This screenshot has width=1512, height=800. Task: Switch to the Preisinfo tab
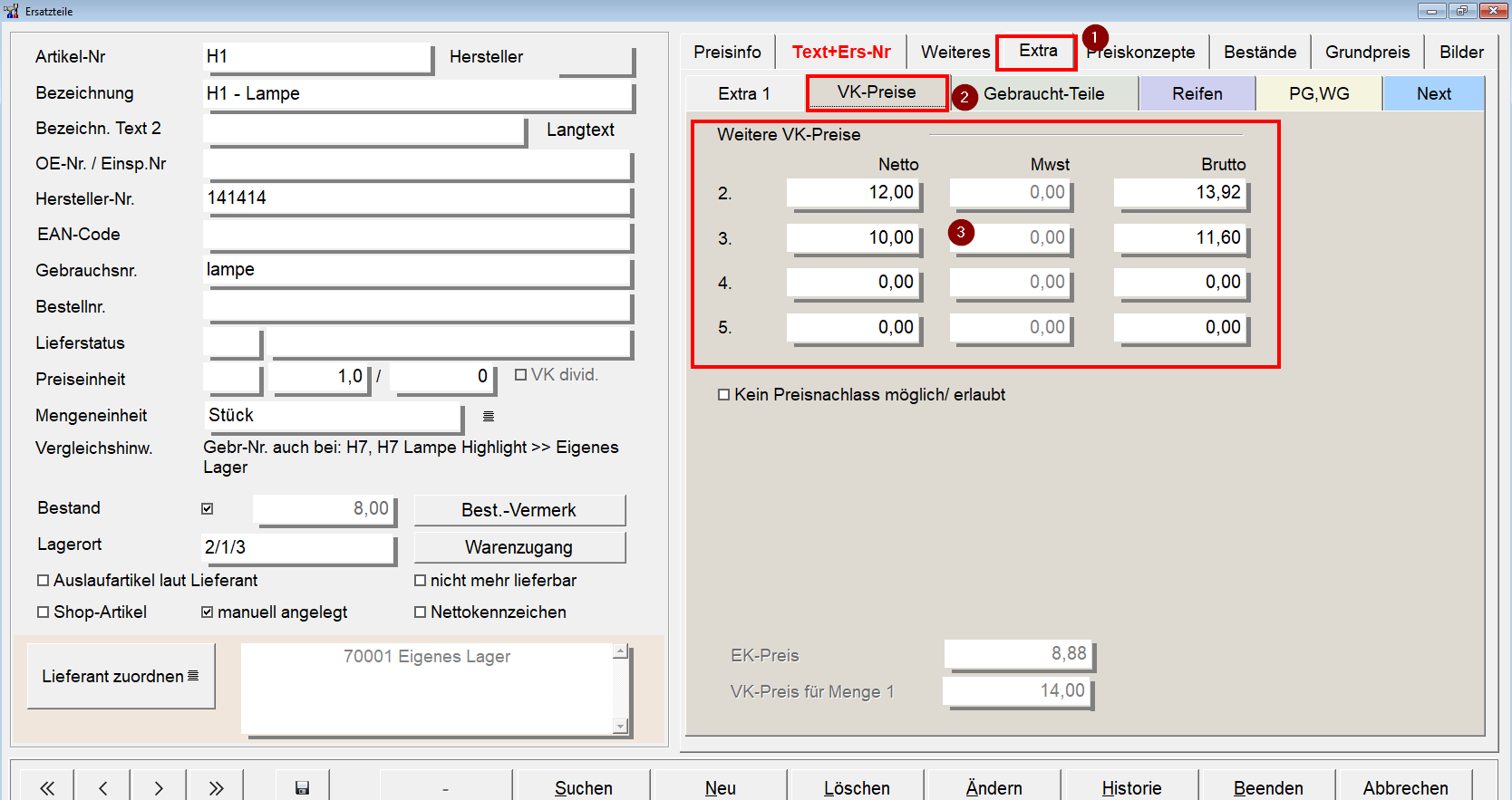[x=727, y=52]
